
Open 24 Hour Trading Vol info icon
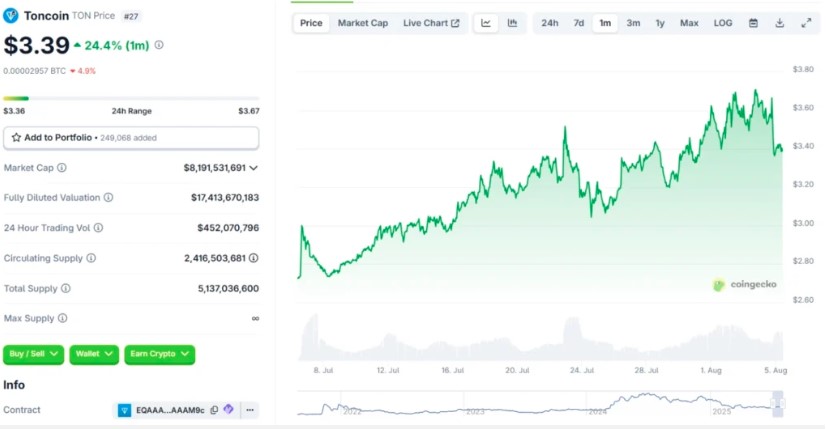tap(98, 228)
